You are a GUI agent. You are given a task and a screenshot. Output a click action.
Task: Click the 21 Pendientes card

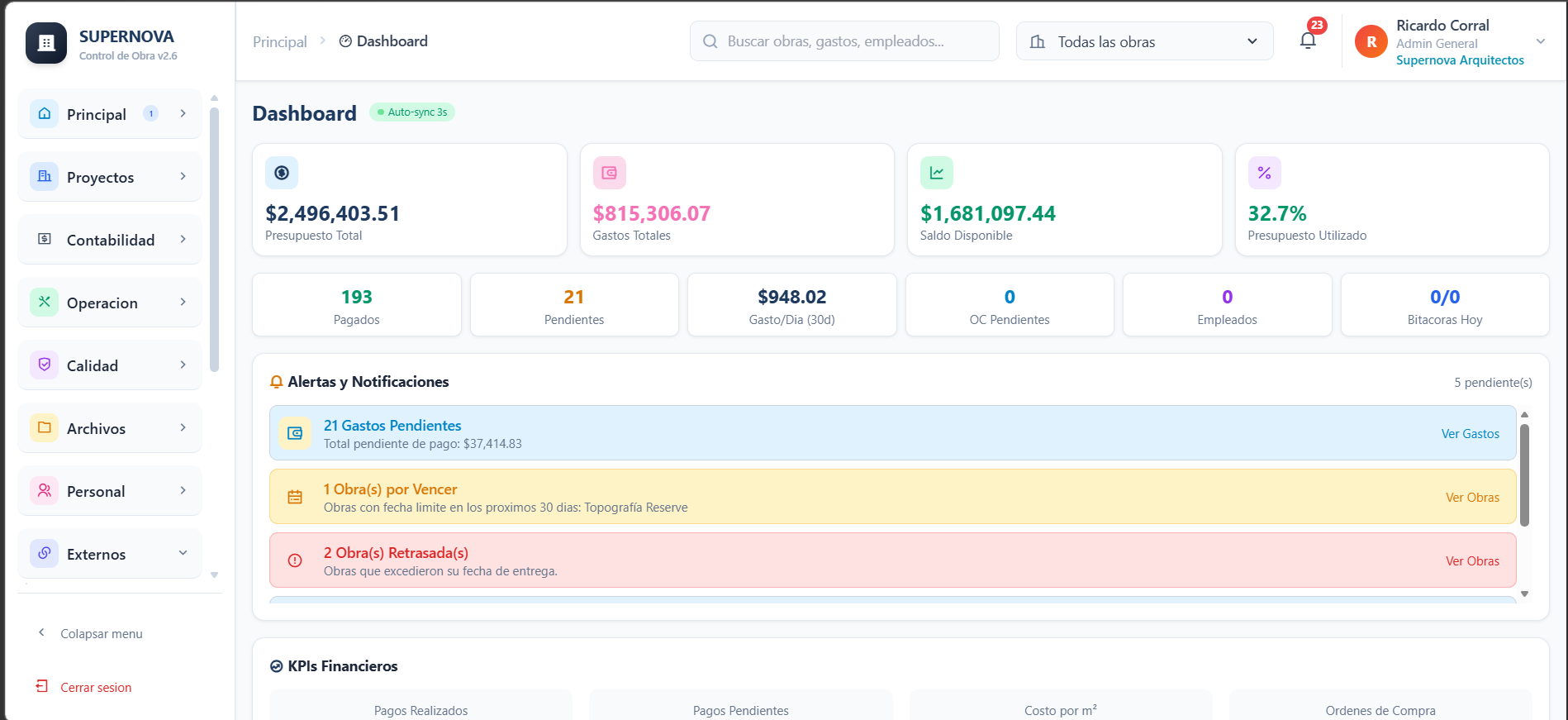tap(574, 305)
